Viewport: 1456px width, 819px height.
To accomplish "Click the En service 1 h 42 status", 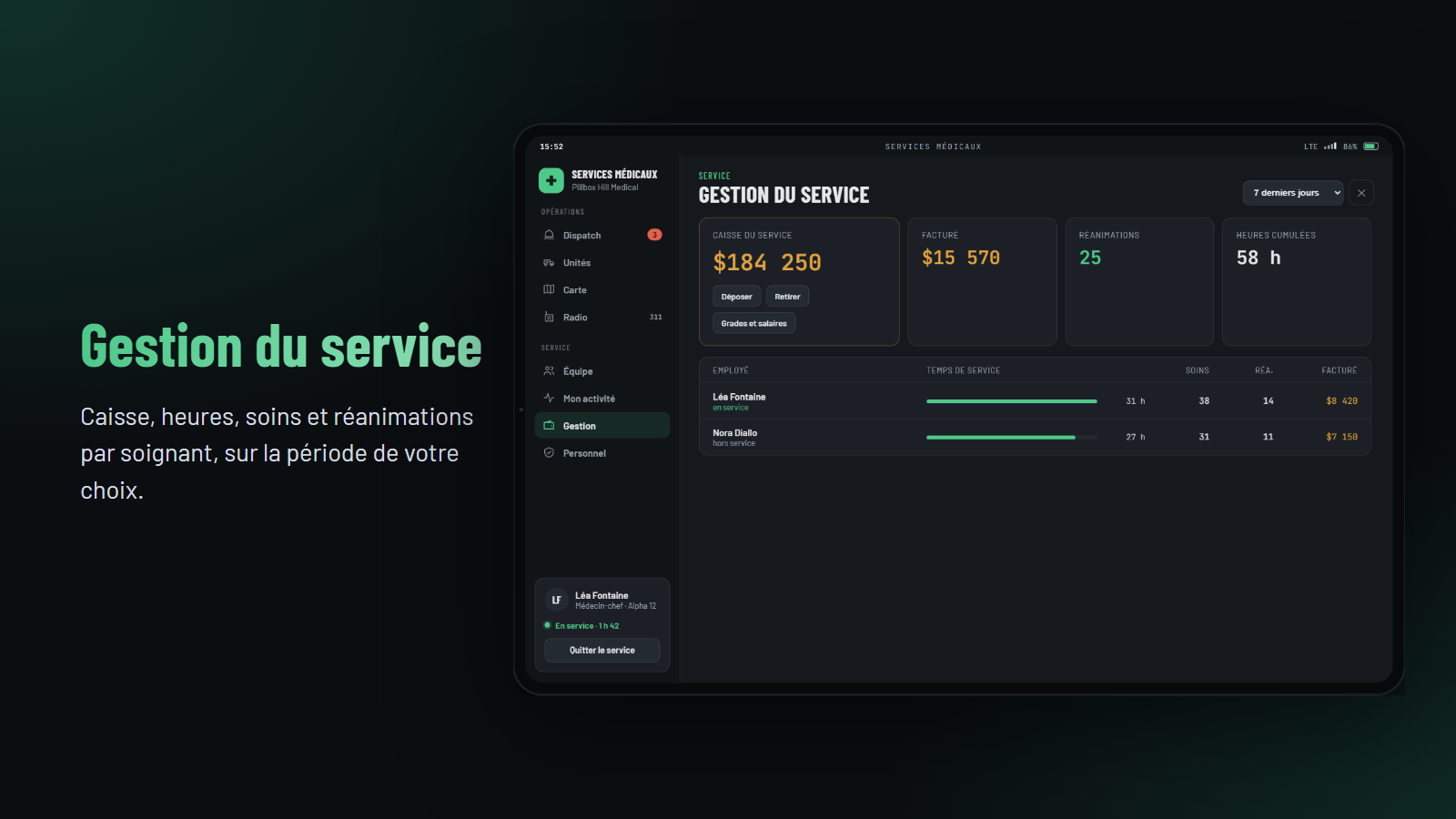I will tap(582, 625).
